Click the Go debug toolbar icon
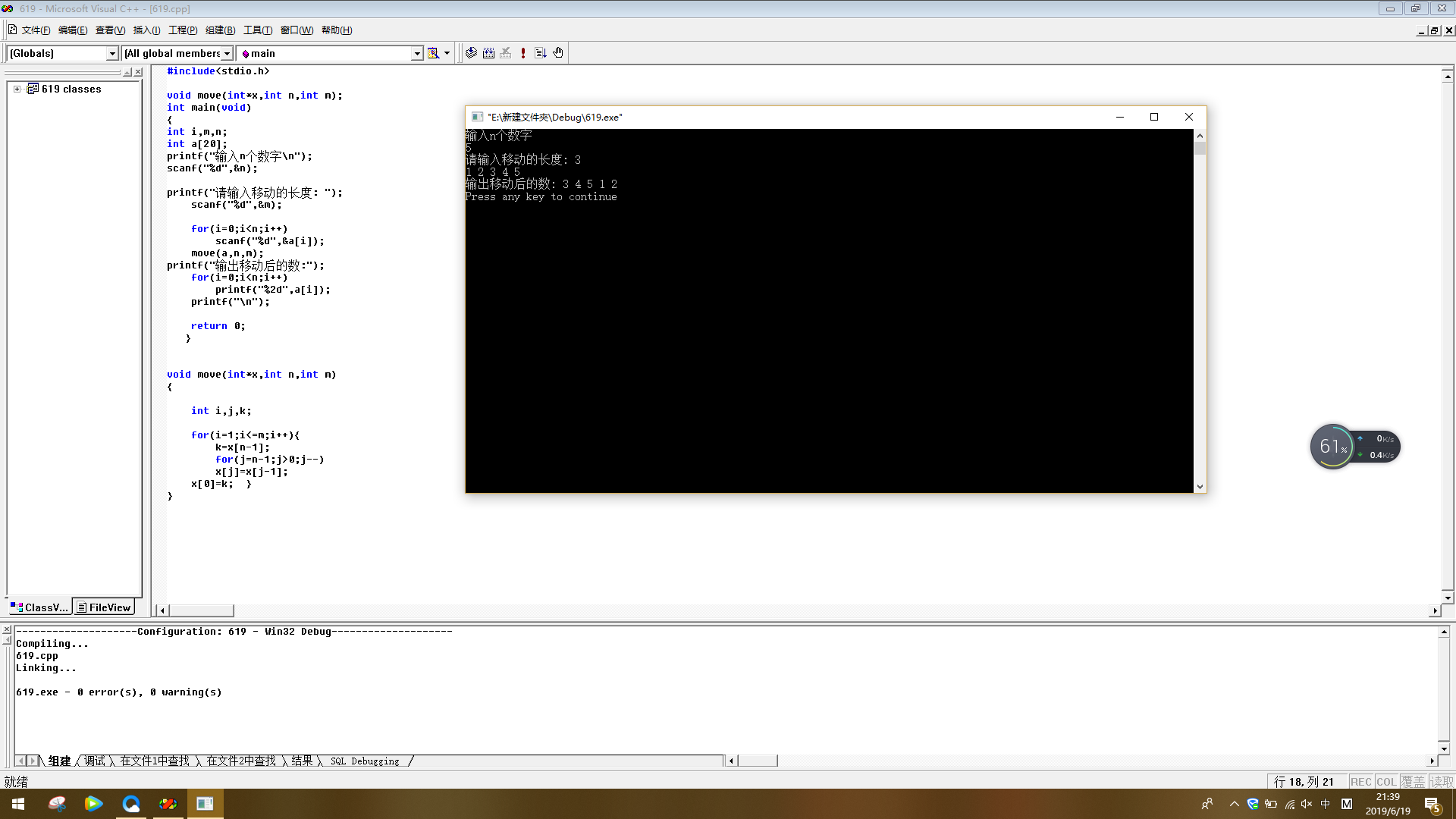The width and height of the screenshot is (1456, 819). click(541, 53)
